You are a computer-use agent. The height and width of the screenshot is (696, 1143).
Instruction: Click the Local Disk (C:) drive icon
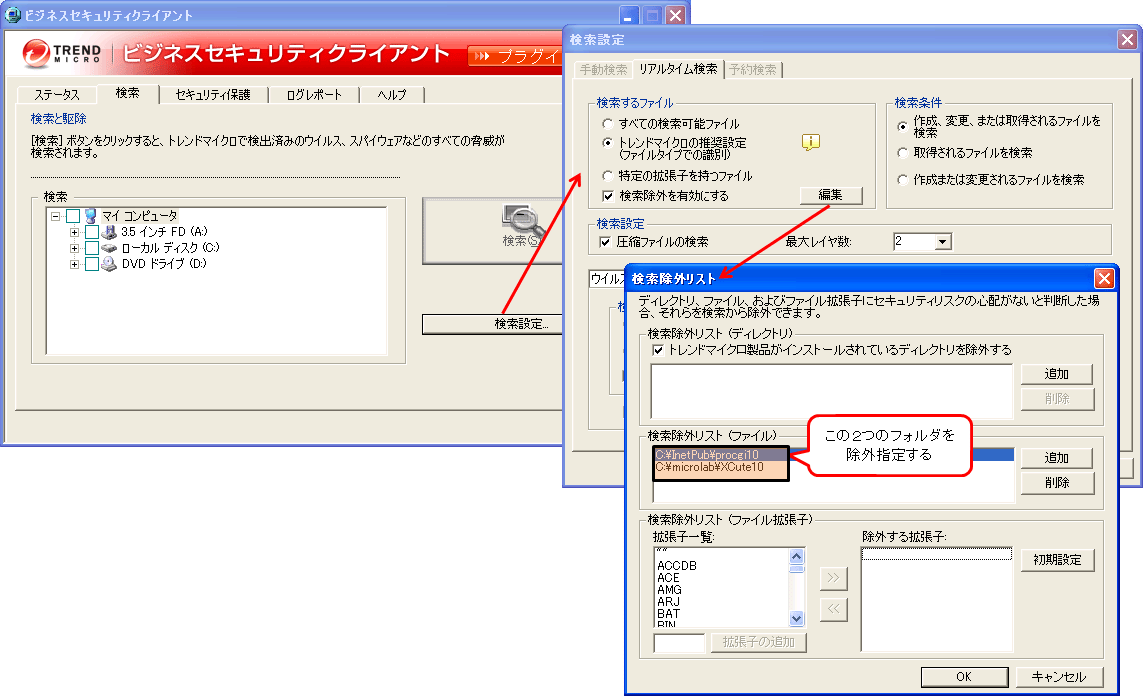(x=109, y=248)
